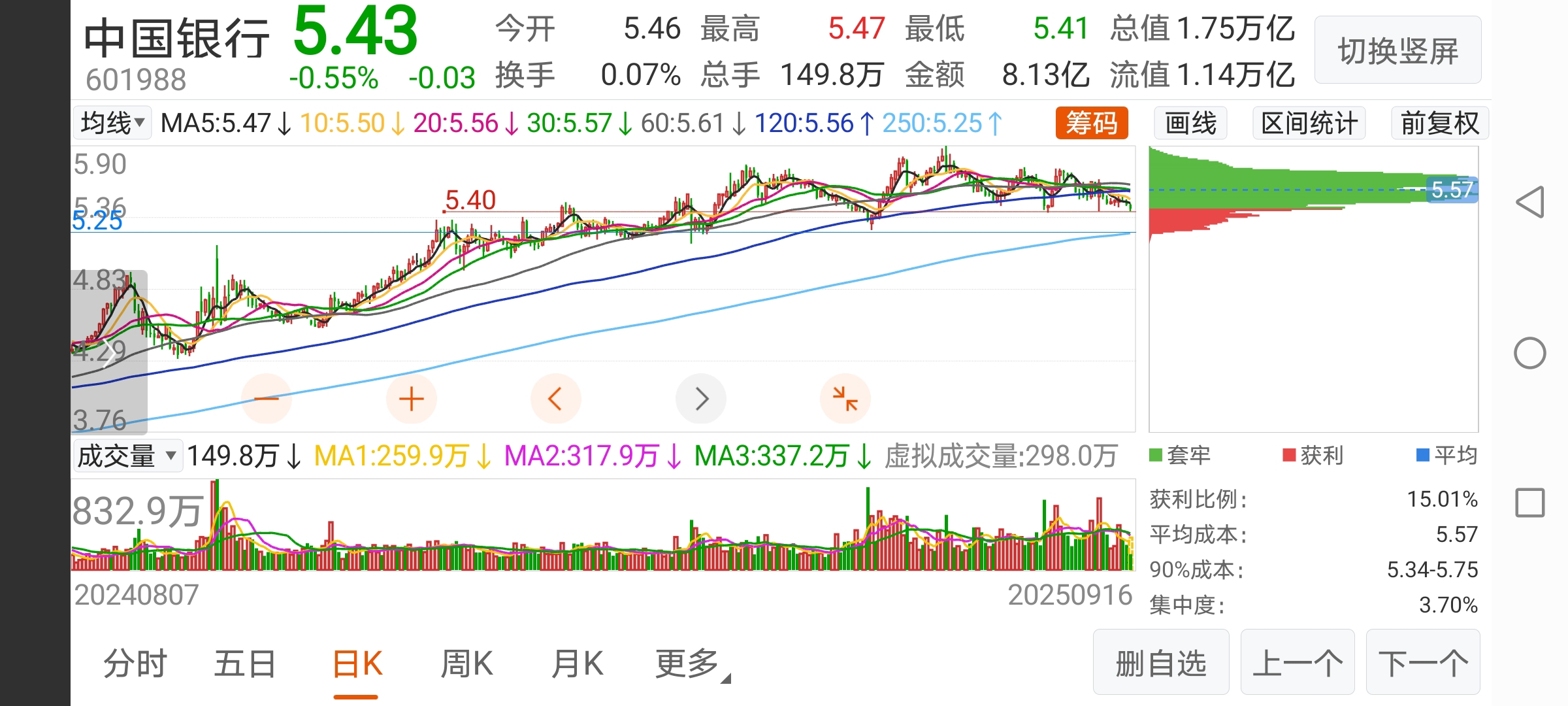The height and width of the screenshot is (706, 1568).
Task: Tap the collapse arrows icon on chart
Action: pos(845,399)
